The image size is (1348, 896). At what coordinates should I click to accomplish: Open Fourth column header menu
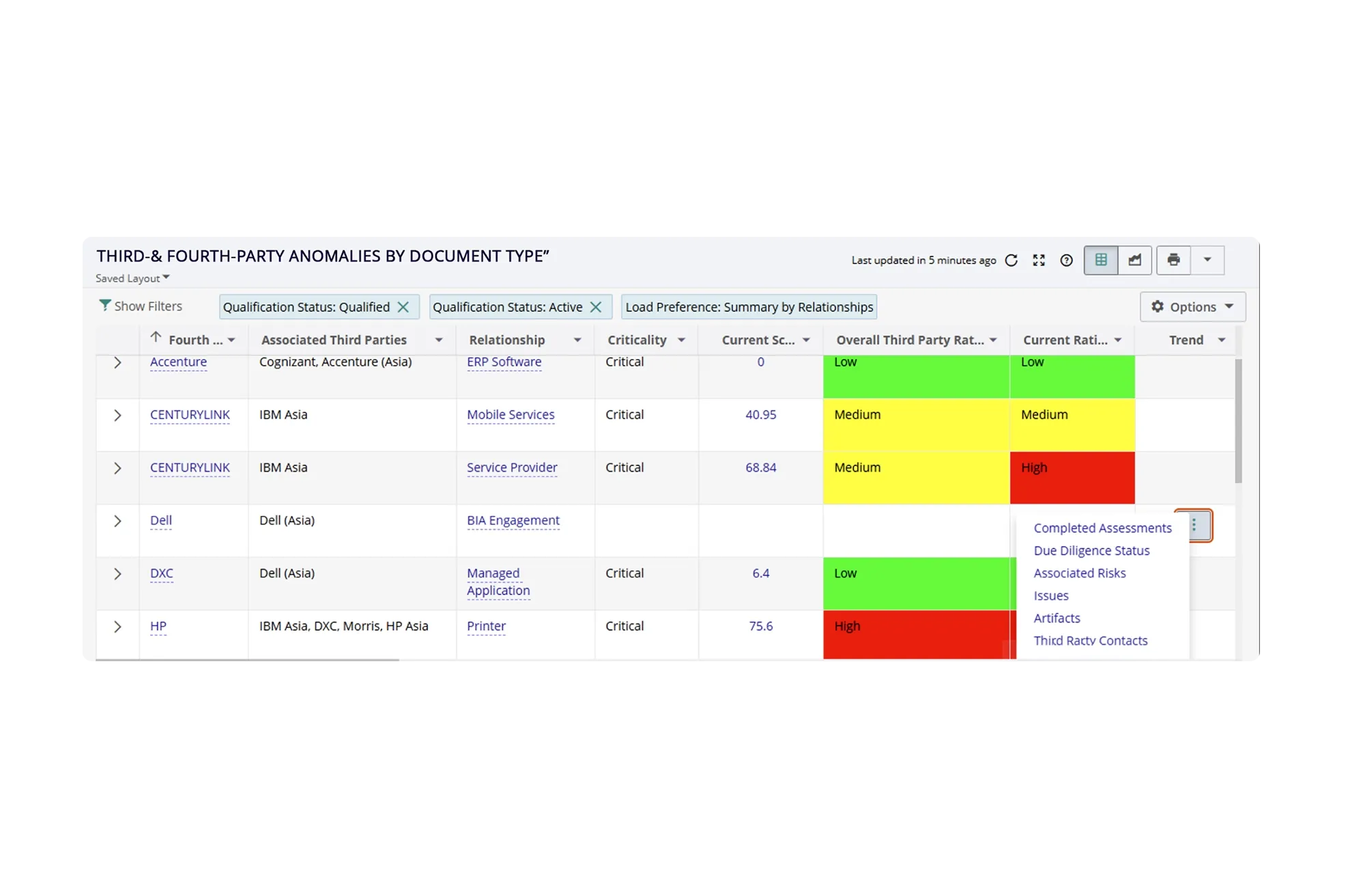[231, 340]
